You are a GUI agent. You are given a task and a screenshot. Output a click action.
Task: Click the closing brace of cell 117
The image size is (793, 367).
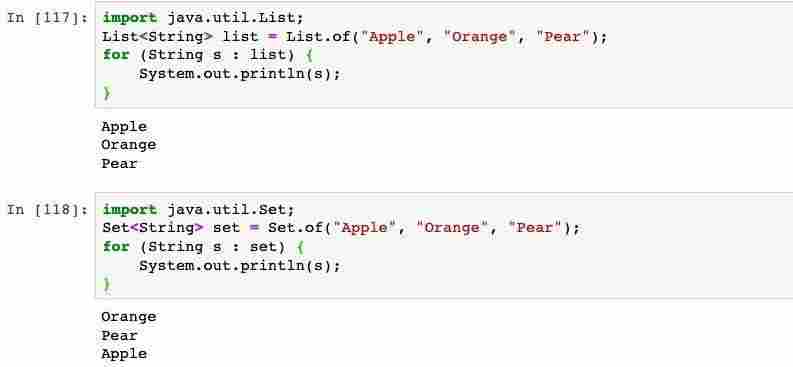point(107,93)
